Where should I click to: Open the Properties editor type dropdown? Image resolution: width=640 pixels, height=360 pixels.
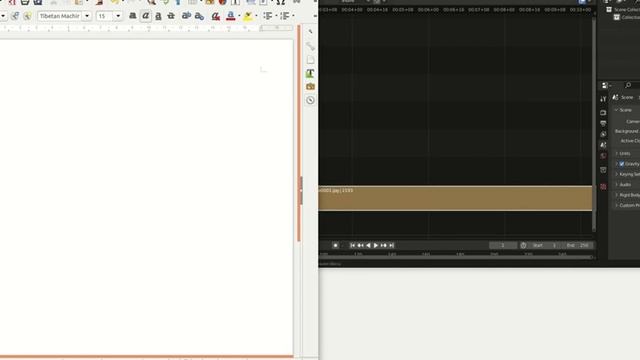coord(606,85)
